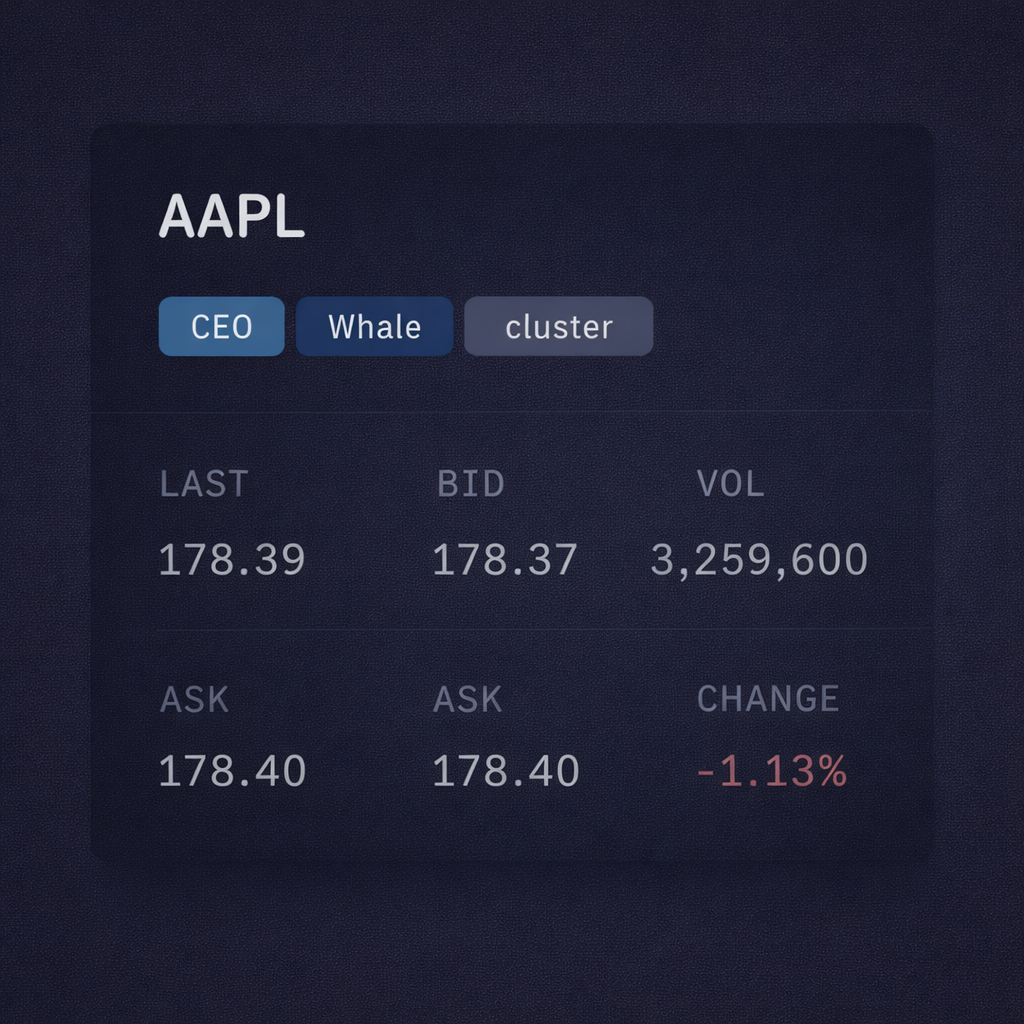Click the volume figure 3,259,600
This screenshot has height=1024, width=1024.
(x=758, y=560)
